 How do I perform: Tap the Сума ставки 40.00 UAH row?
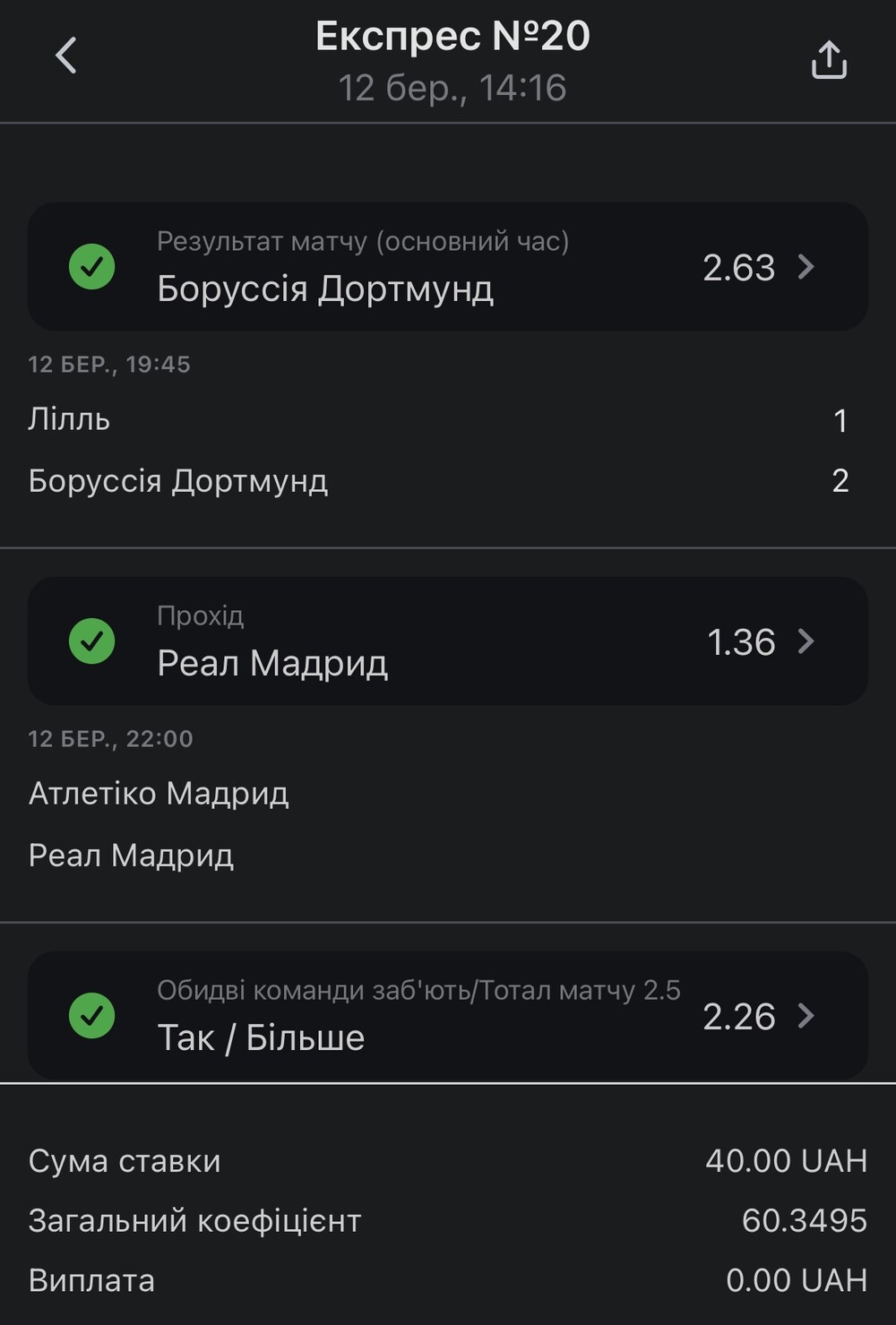click(448, 1161)
